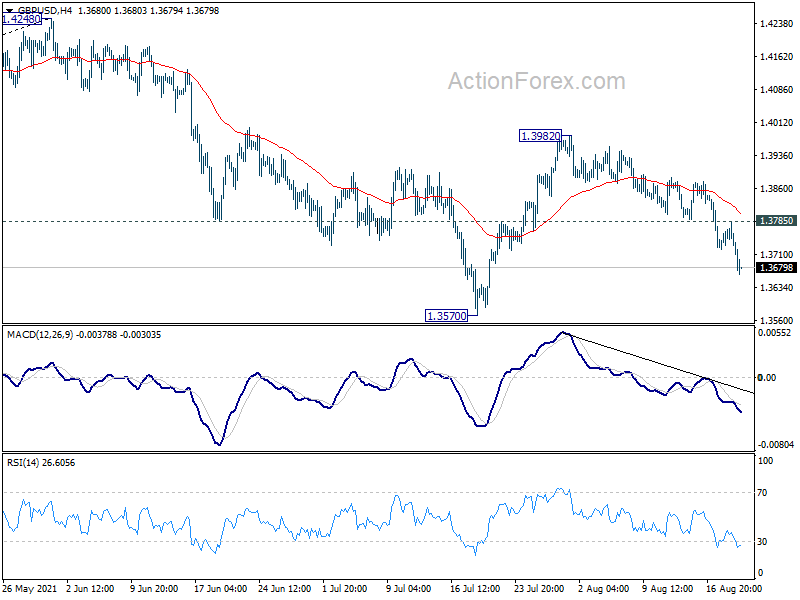Click the 17 Jun 04:00 date label
This screenshot has height=600, width=800.
pyautogui.click(x=220, y=589)
